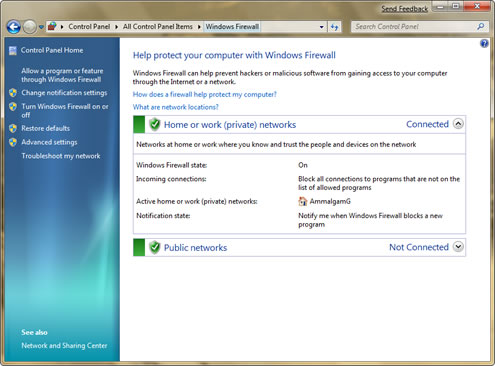Expand the arrow after All Control Panel Items
This screenshot has height=366, width=495.
pos(199,27)
